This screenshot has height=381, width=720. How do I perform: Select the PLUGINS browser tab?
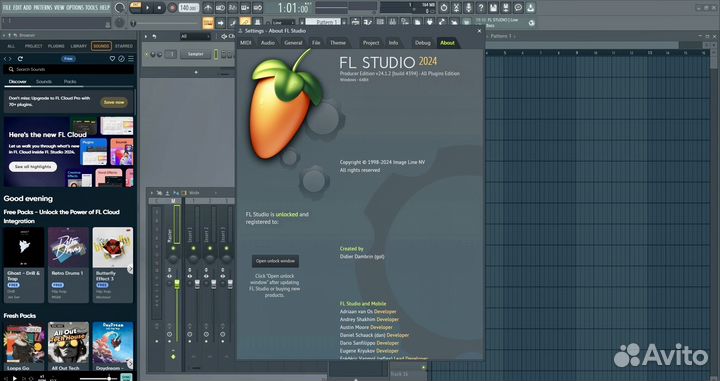(x=56, y=46)
